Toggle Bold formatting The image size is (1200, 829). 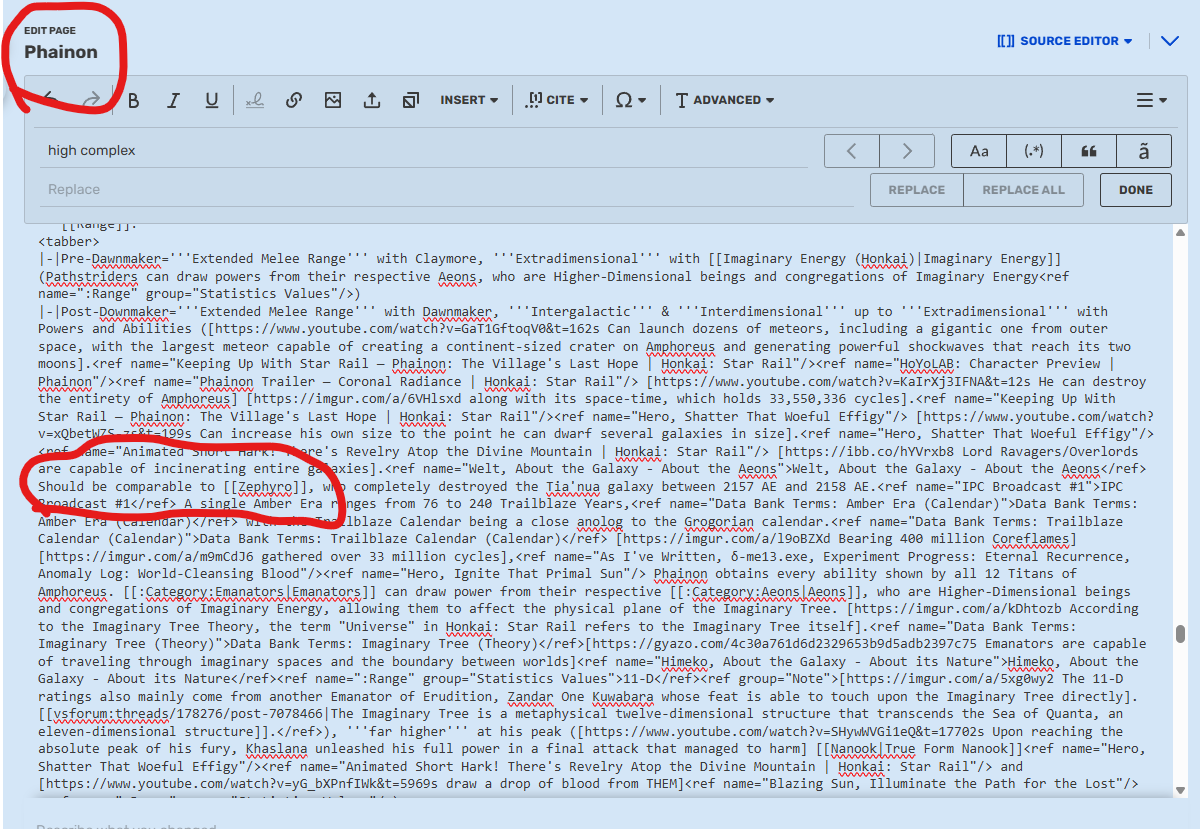click(x=134, y=100)
